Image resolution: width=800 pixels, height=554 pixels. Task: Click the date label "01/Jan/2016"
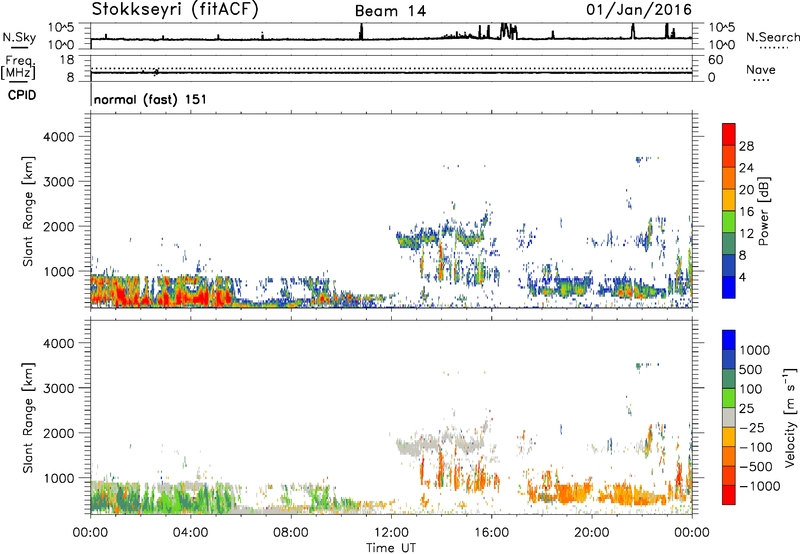(639, 9)
